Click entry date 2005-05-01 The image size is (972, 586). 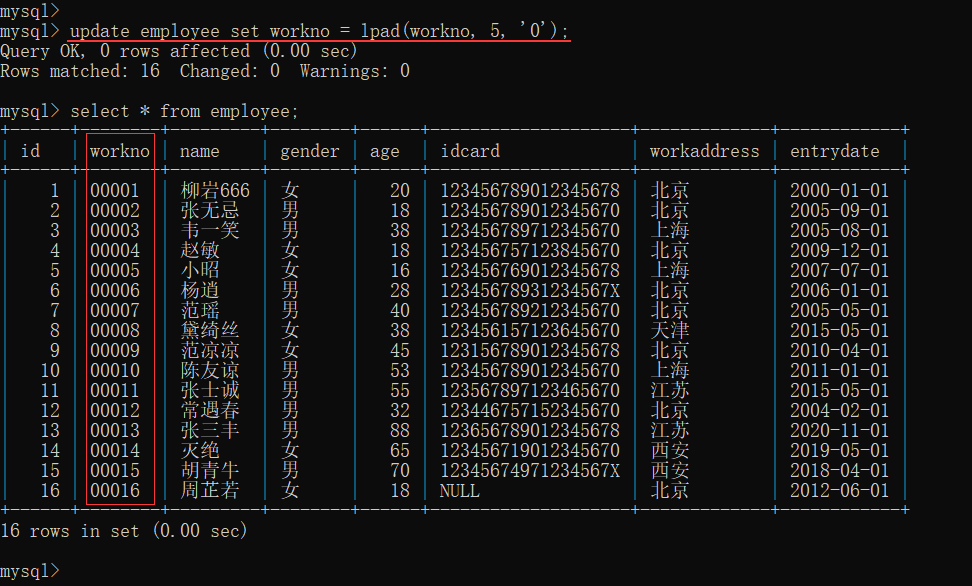click(839, 310)
